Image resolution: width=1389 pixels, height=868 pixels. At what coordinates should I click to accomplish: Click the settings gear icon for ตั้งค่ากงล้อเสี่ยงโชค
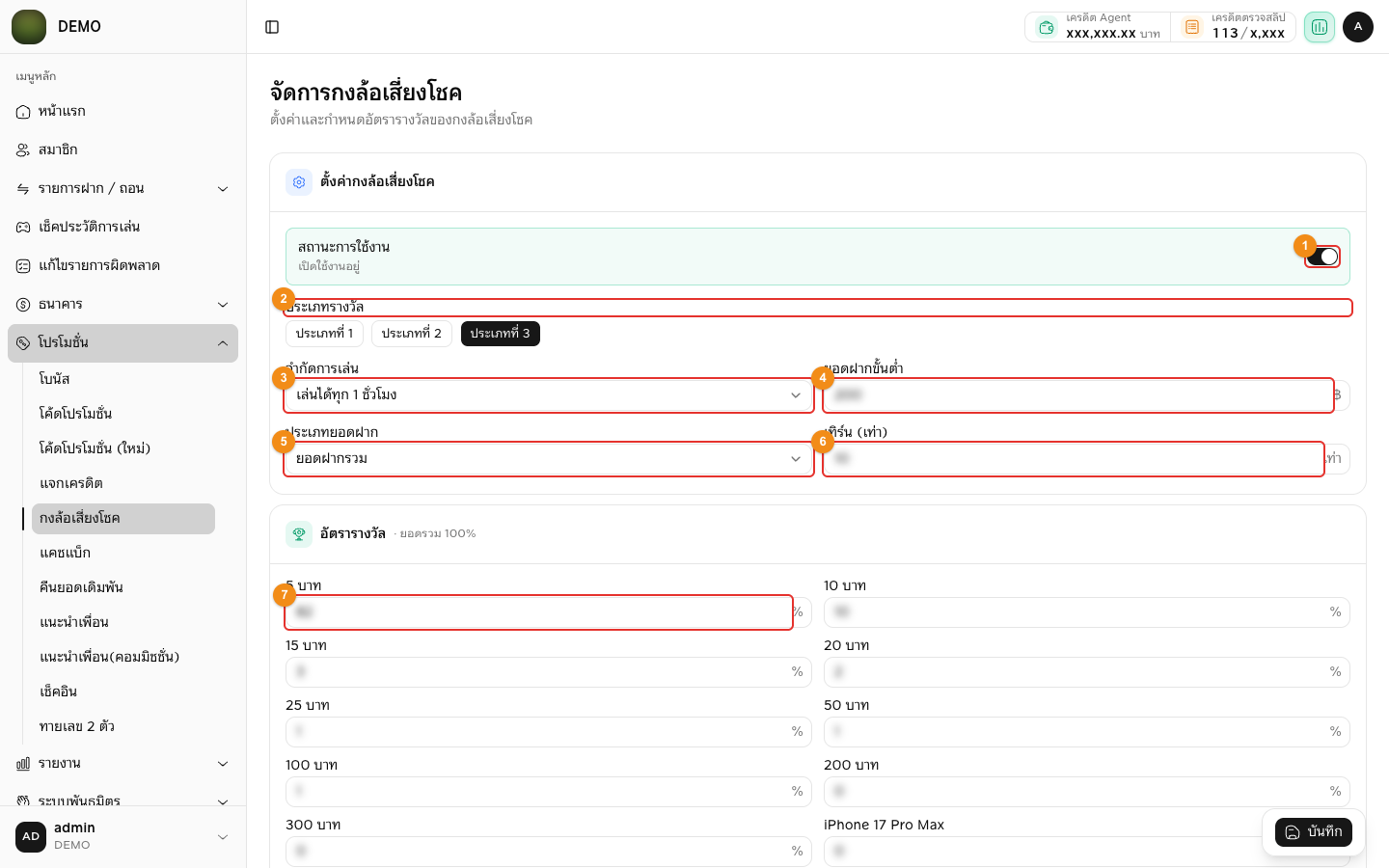[299, 182]
